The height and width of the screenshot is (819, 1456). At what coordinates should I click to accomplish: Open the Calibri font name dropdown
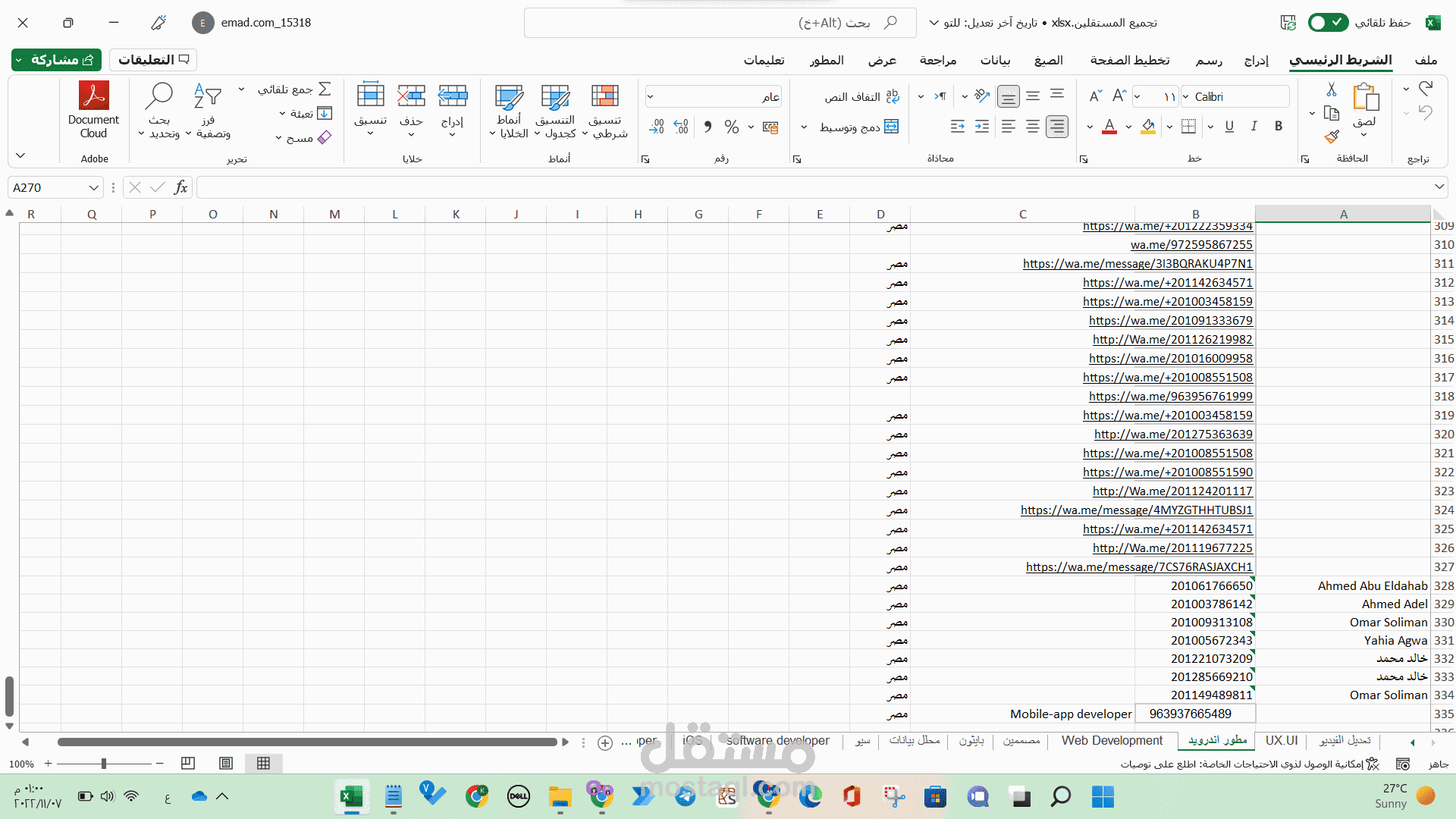1185,97
